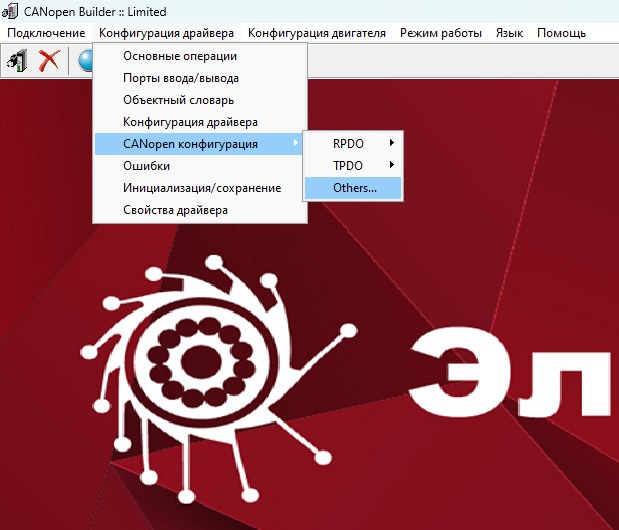The height and width of the screenshot is (530, 619).
Task: Open the Помощь menu
Action: [561, 33]
